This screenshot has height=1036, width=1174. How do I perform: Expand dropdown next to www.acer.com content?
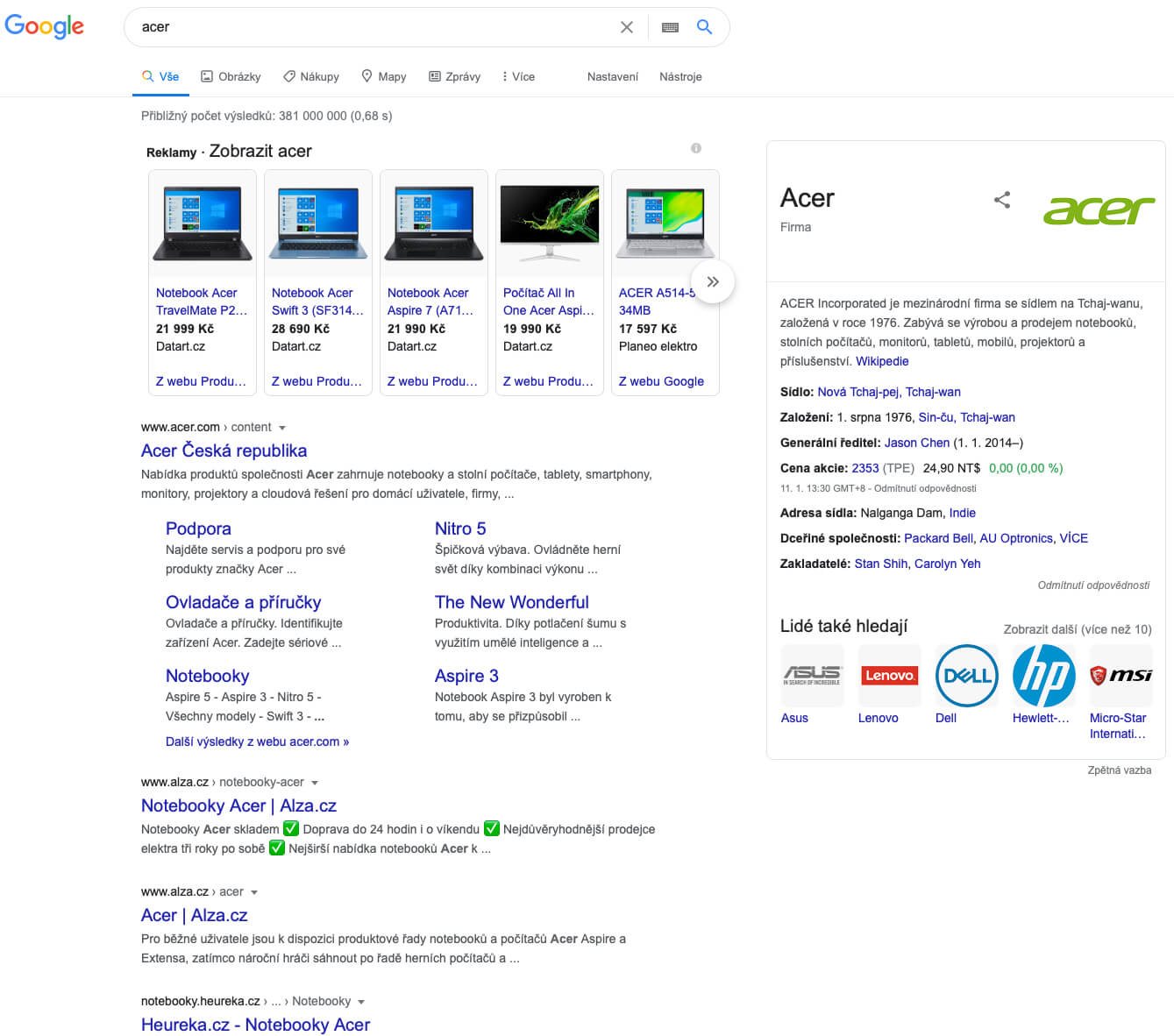pos(282,428)
